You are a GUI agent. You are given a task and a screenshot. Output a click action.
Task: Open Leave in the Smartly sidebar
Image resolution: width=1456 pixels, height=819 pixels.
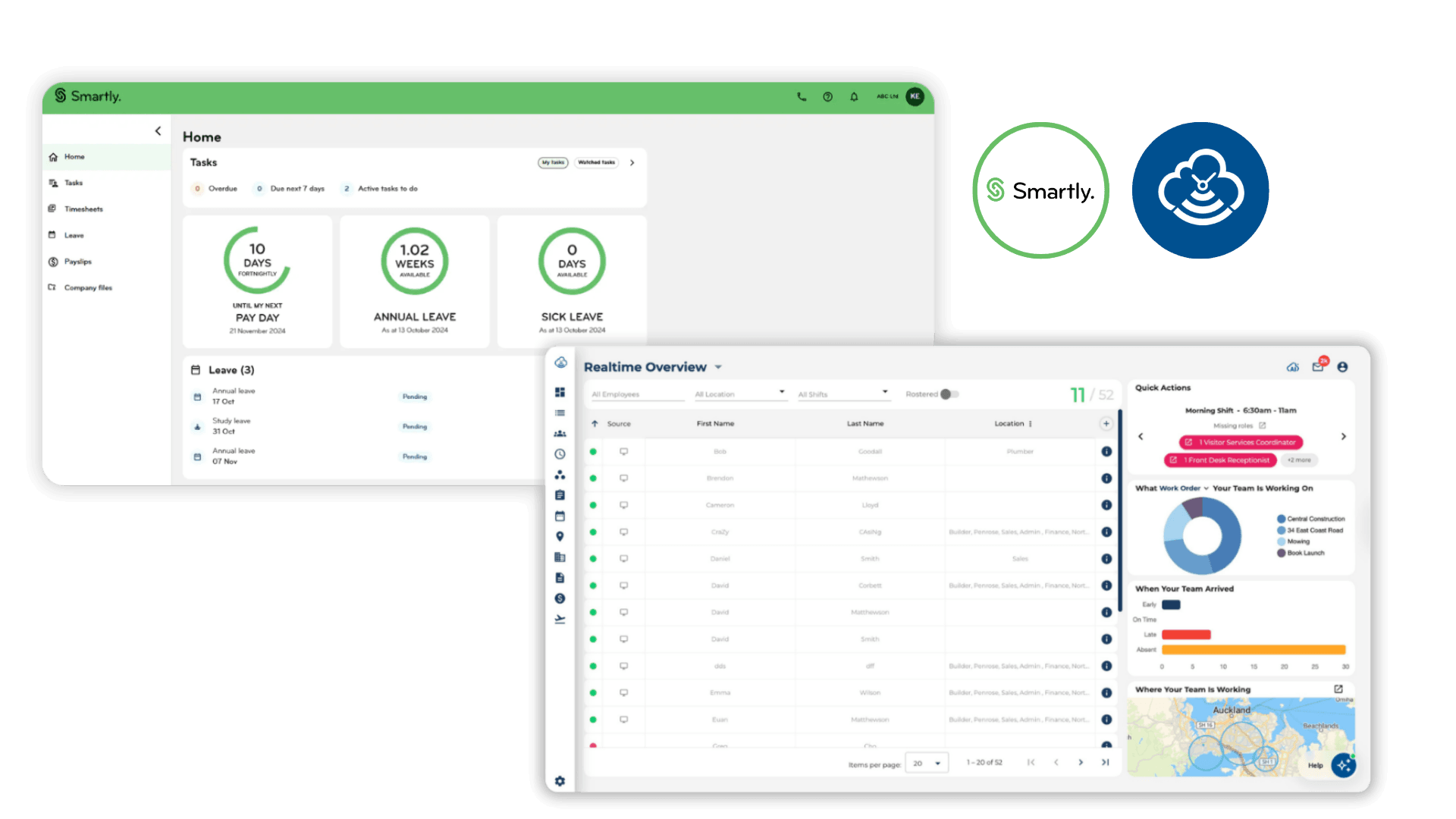tap(106, 235)
